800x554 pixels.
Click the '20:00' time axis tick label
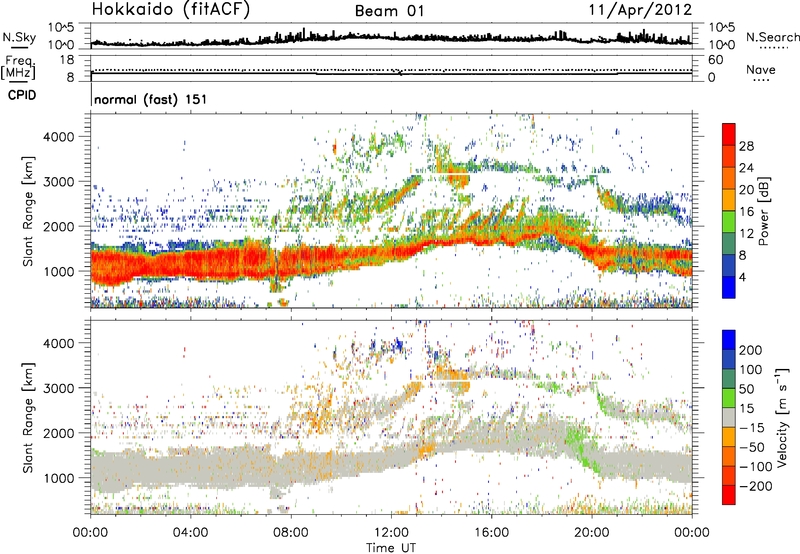pyautogui.click(x=591, y=532)
